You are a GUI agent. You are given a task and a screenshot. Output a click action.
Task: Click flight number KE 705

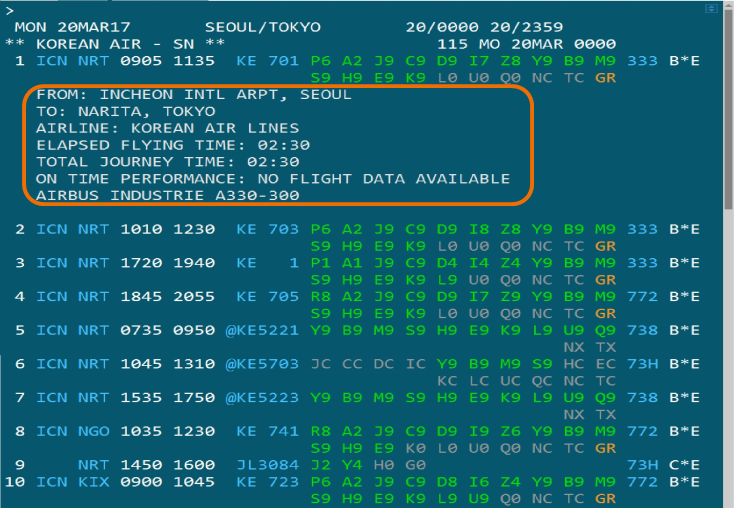coord(267,297)
